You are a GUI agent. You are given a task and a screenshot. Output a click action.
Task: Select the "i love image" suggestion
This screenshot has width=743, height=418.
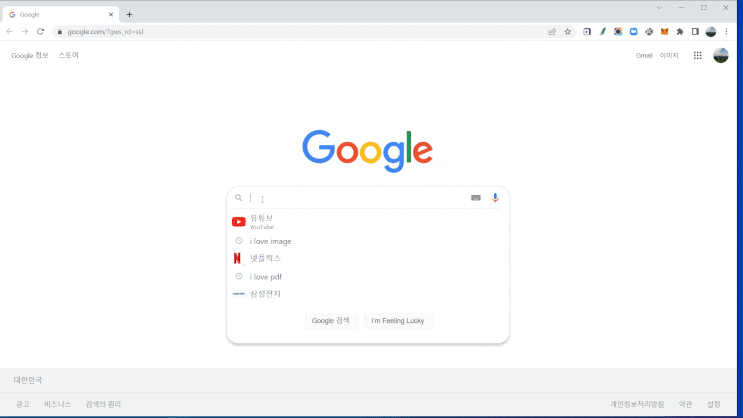coord(368,241)
